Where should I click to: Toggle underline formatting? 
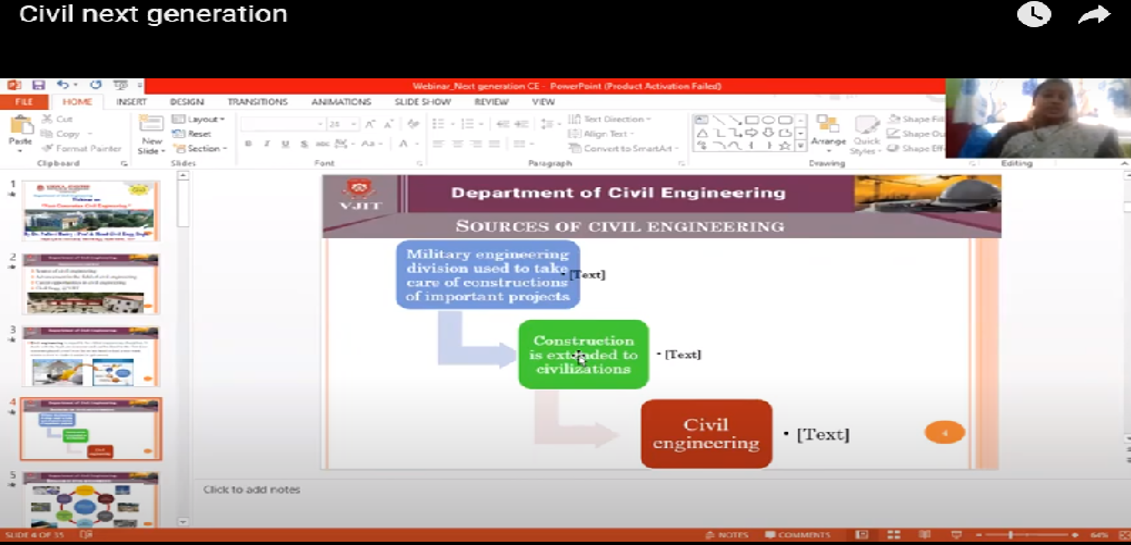click(x=285, y=144)
